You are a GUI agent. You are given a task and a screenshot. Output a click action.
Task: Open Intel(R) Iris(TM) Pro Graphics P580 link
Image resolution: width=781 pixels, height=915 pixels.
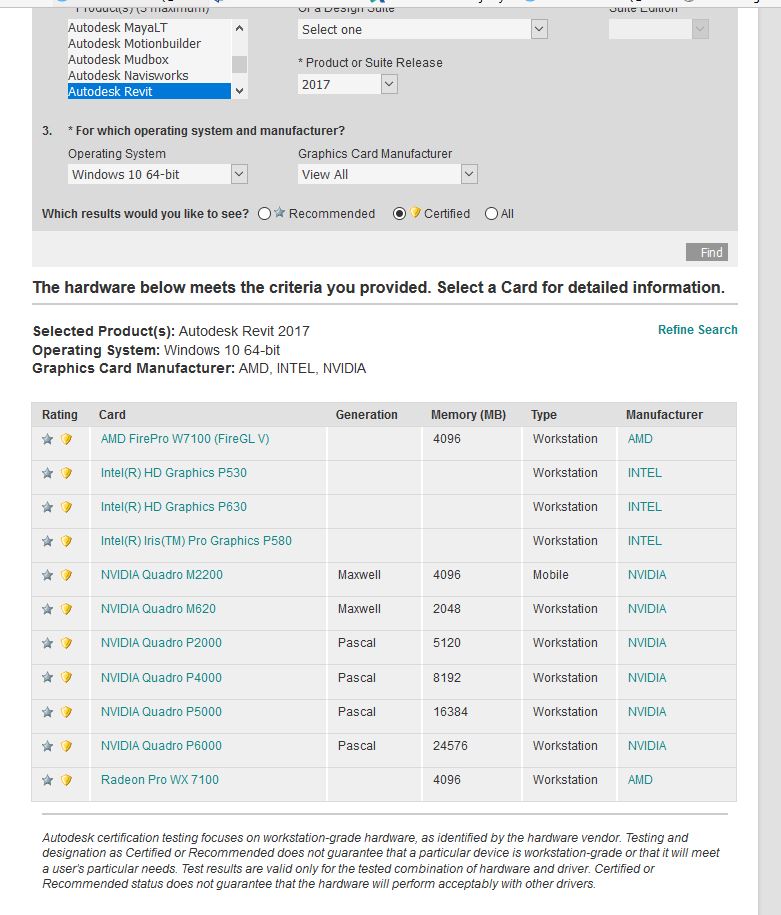[196, 541]
